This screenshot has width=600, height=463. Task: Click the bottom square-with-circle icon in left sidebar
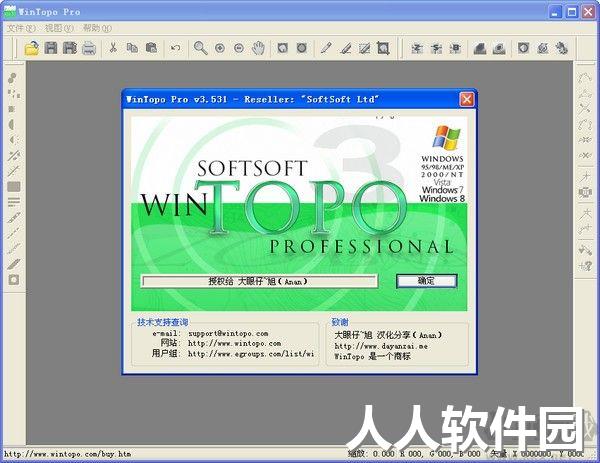pos(14,280)
